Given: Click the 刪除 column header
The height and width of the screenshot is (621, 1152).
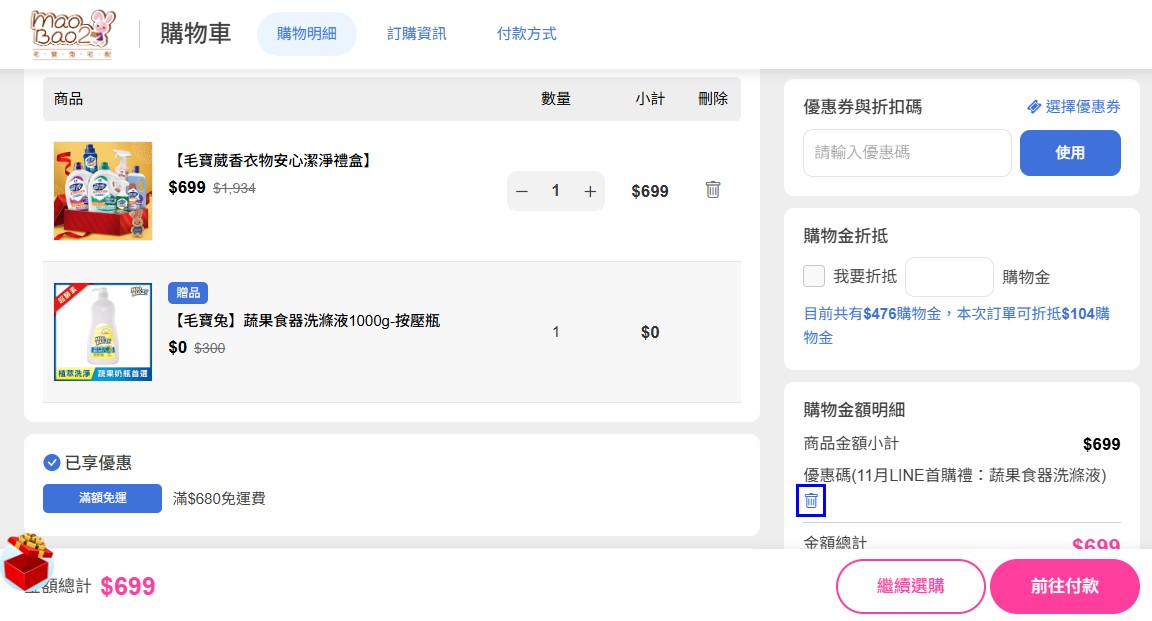Looking at the screenshot, I should coord(713,99).
